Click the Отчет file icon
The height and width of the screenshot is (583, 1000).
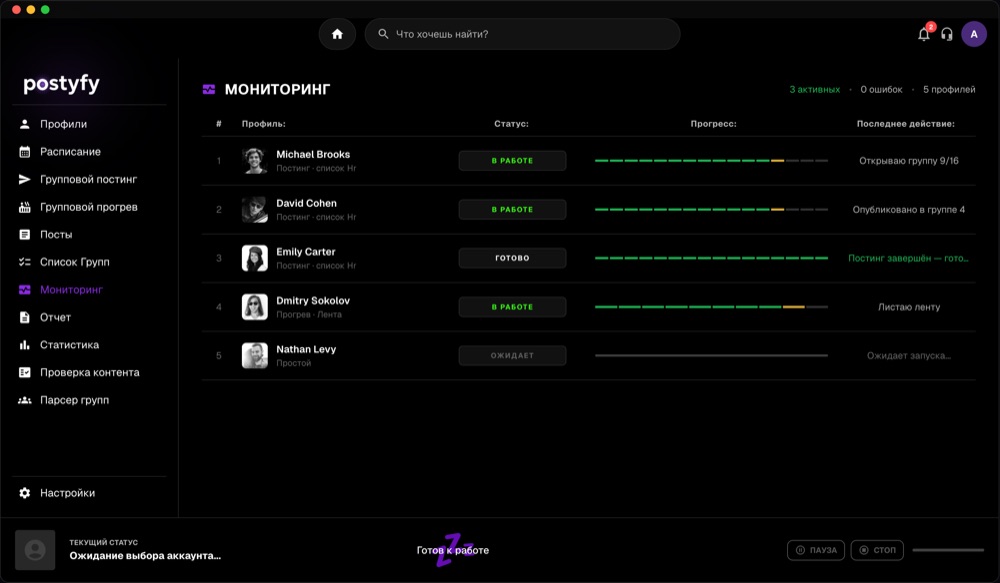pyautogui.click(x=25, y=317)
